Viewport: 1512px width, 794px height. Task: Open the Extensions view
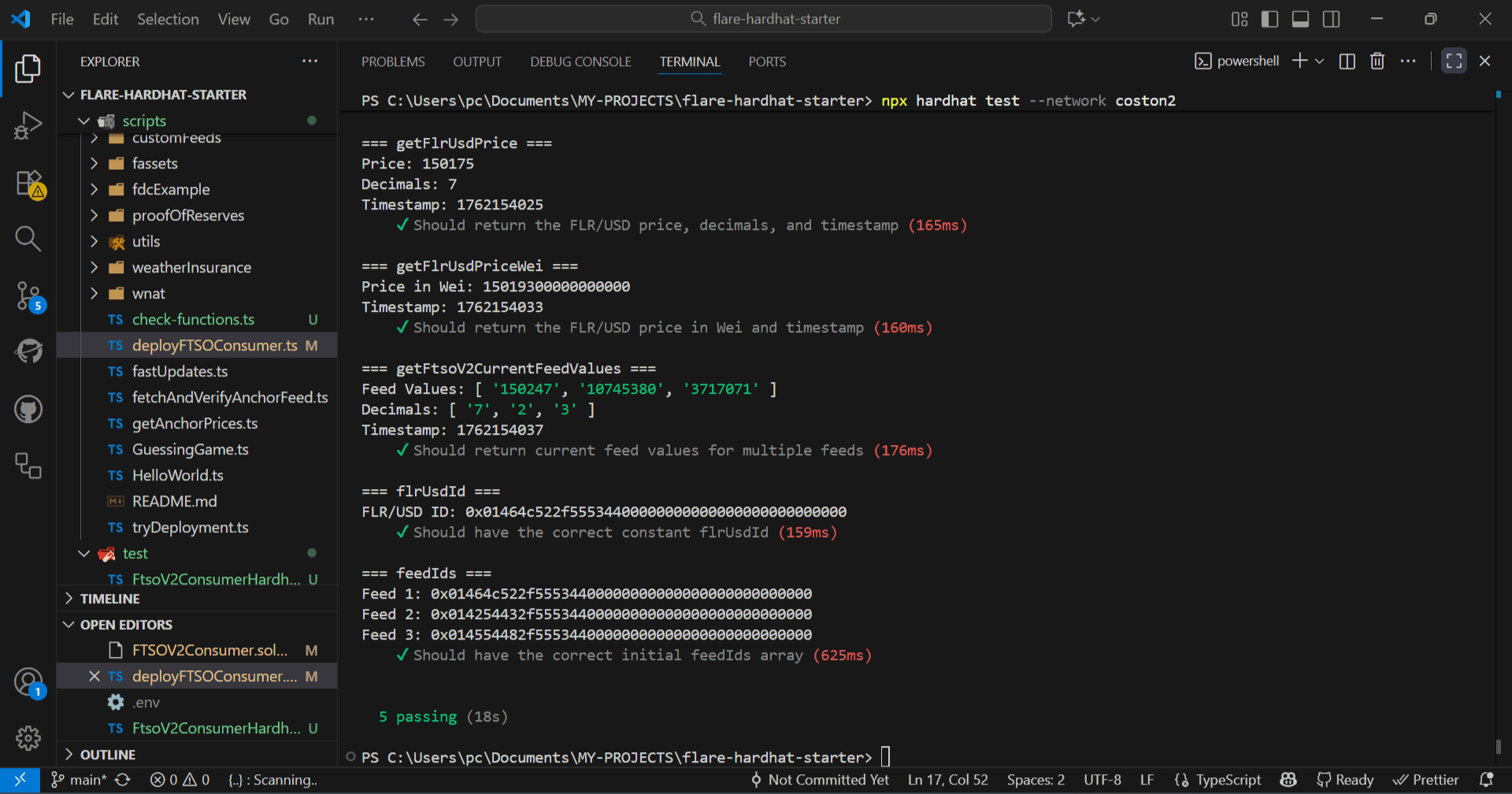(28, 183)
